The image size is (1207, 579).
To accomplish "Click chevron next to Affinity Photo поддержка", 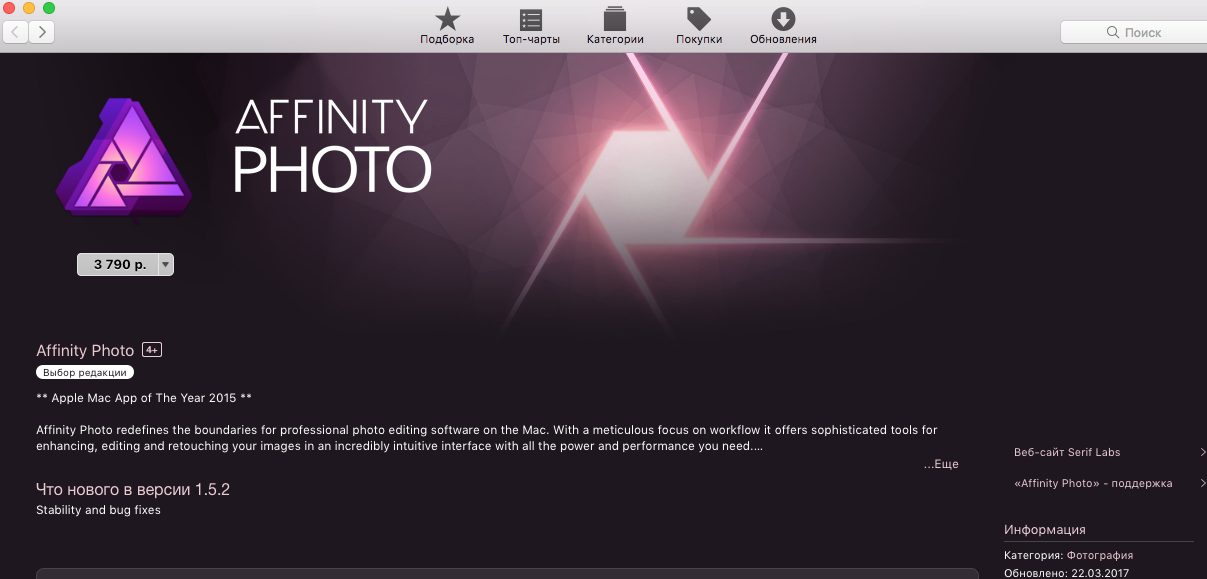I will pyautogui.click(x=1202, y=483).
